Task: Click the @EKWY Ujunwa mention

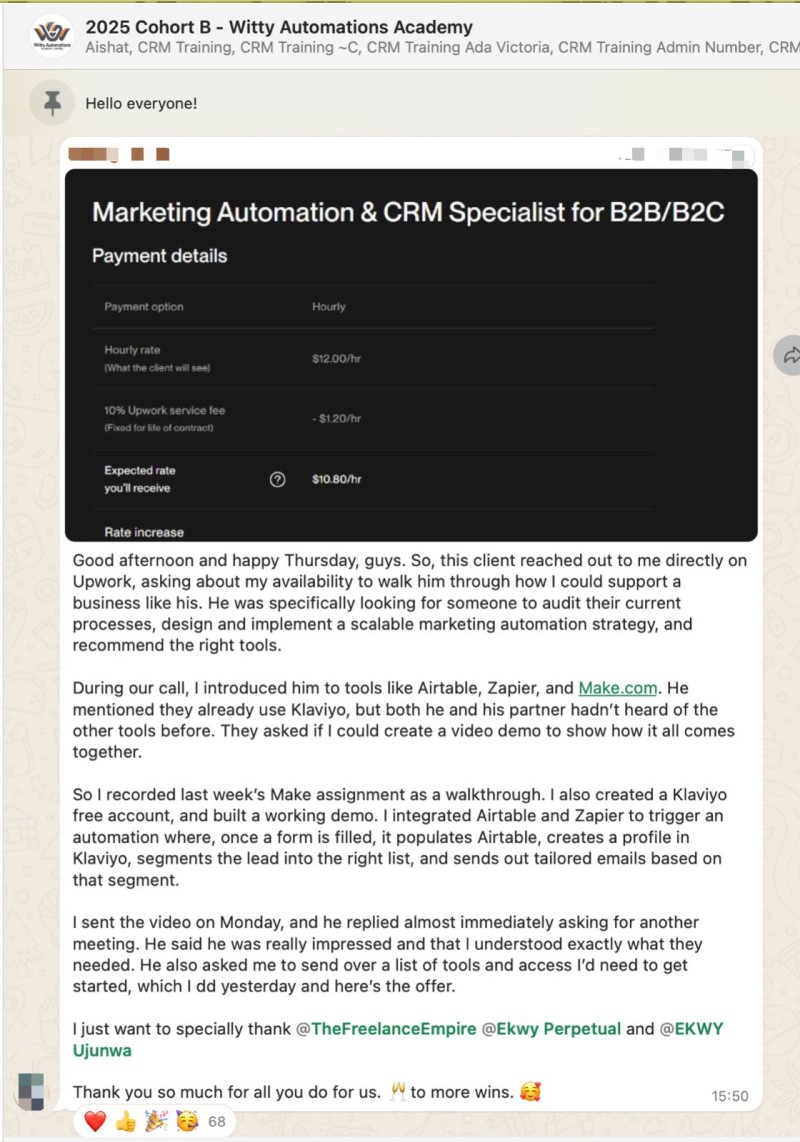Action: 398,1039
